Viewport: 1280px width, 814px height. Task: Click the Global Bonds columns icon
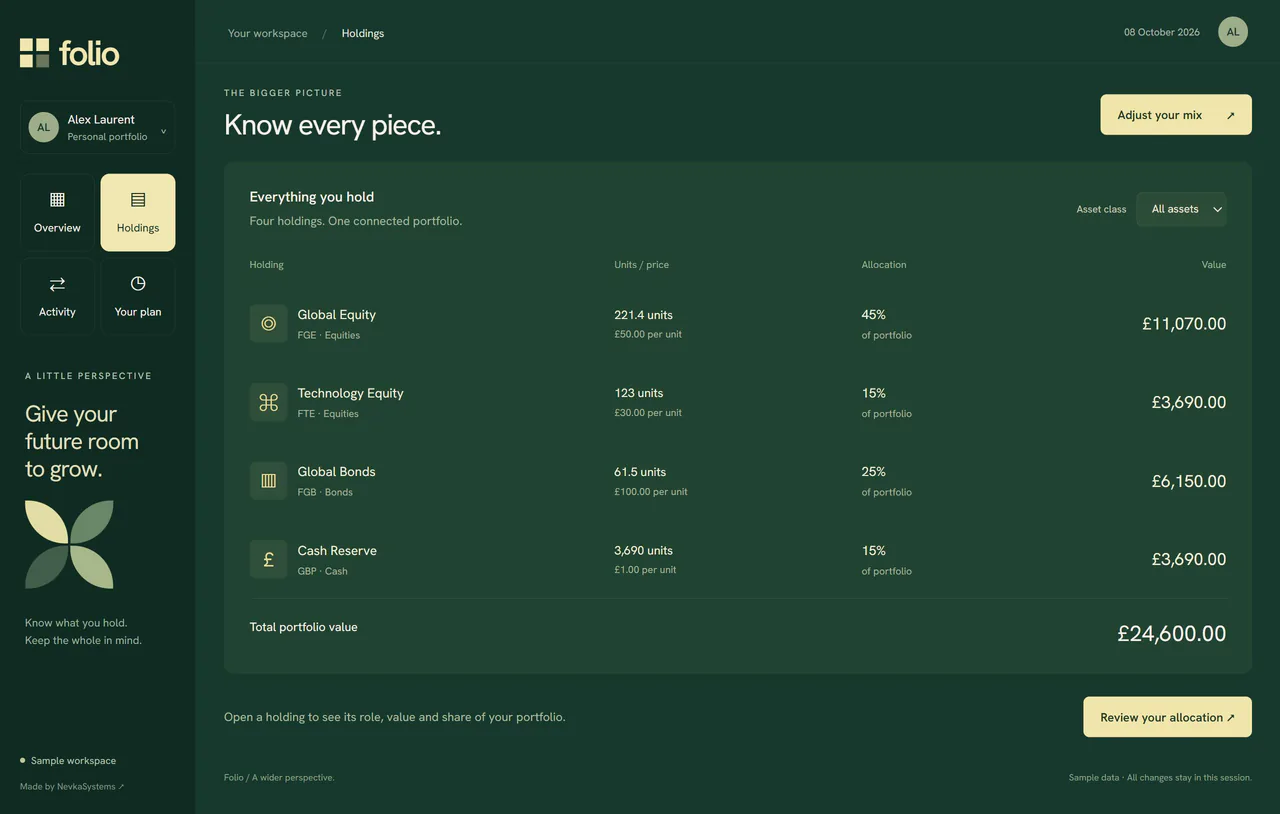click(x=268, y=480)
